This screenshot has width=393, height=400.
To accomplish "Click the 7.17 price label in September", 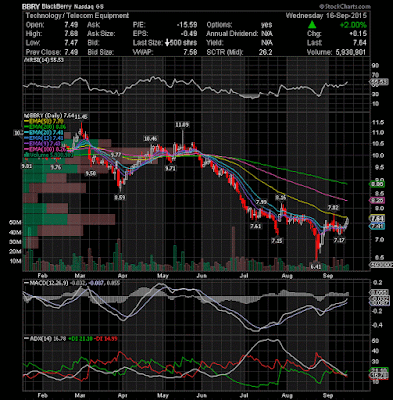I will click(x=339, y=240).
